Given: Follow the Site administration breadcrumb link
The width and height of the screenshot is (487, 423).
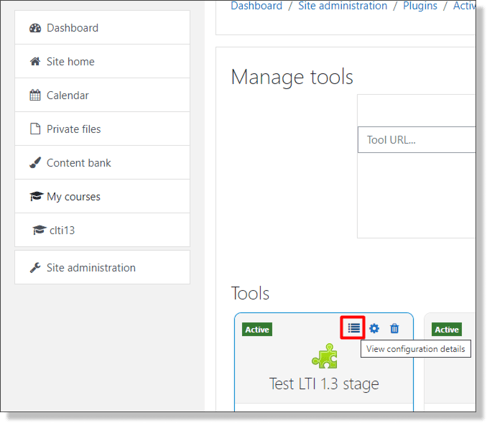Looking at the screenshot, I should tap(343, 6).
